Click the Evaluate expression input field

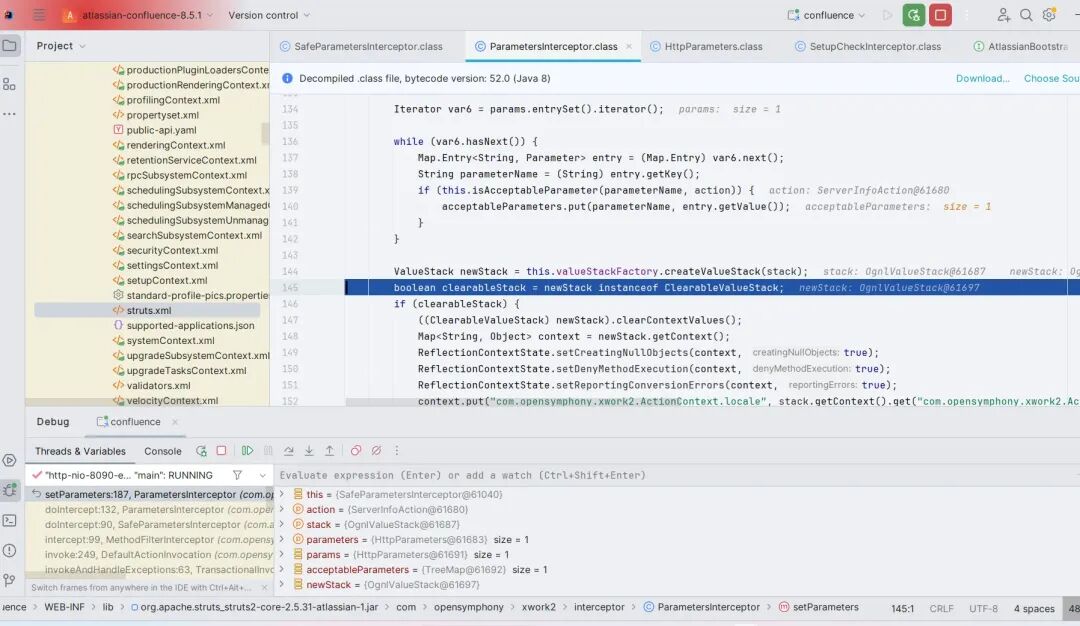coord(675,475)
